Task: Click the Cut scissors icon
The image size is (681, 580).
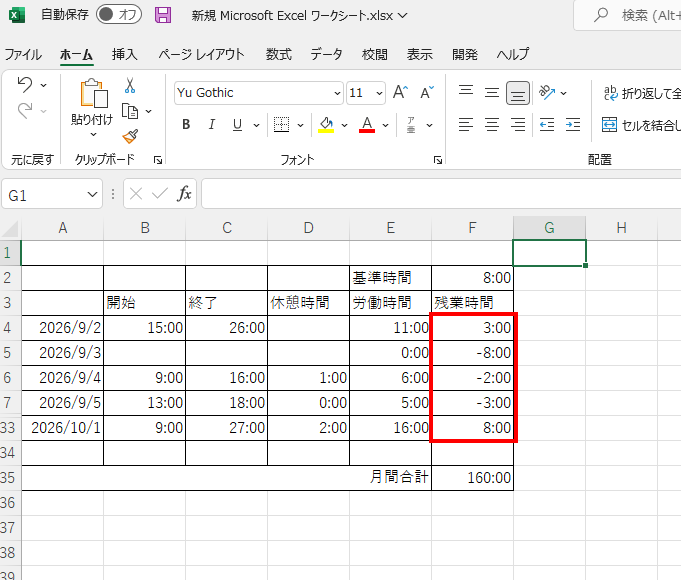Action: [130, 85]
